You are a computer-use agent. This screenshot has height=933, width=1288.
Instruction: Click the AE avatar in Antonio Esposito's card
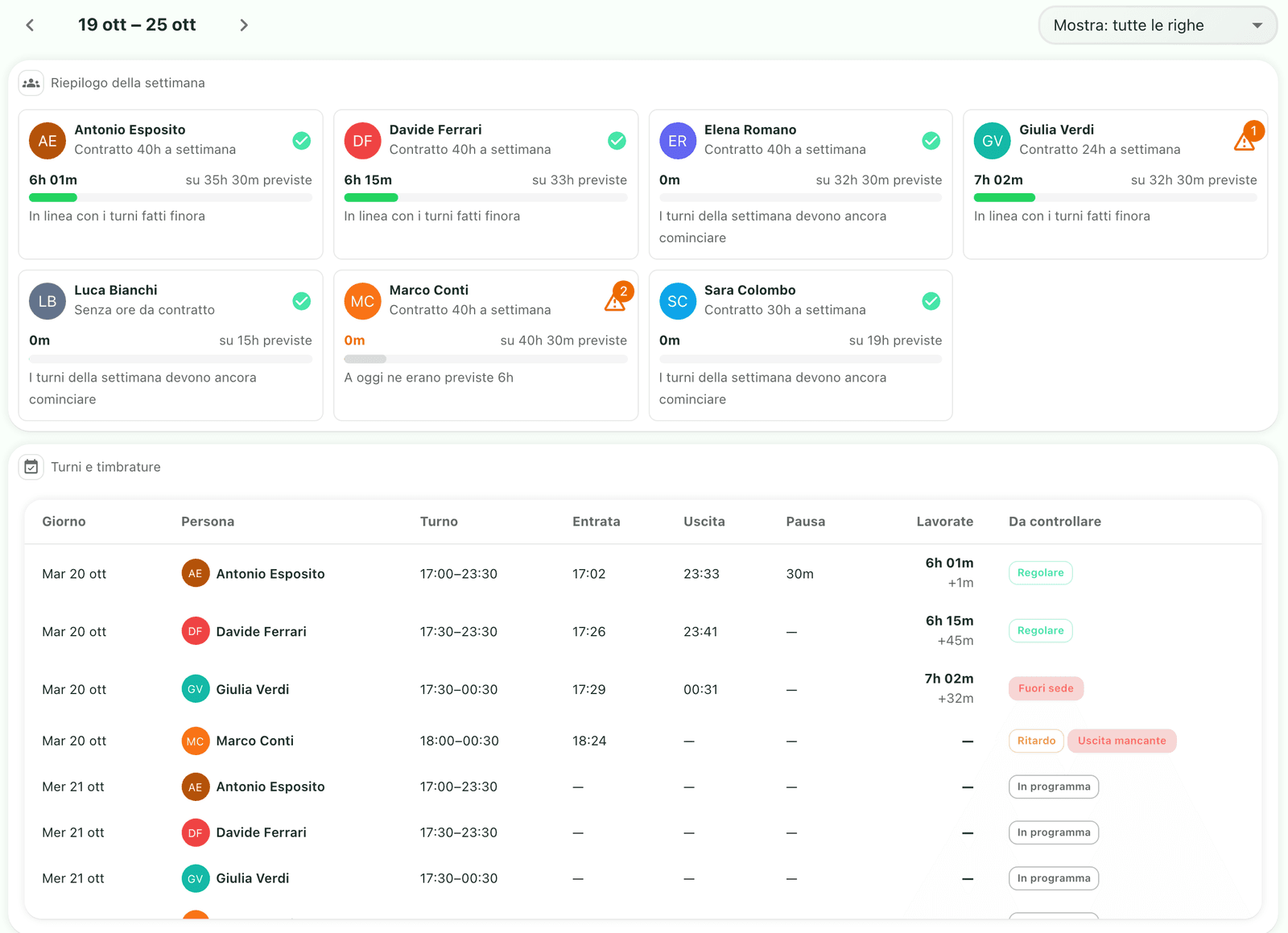coord(47,141)
